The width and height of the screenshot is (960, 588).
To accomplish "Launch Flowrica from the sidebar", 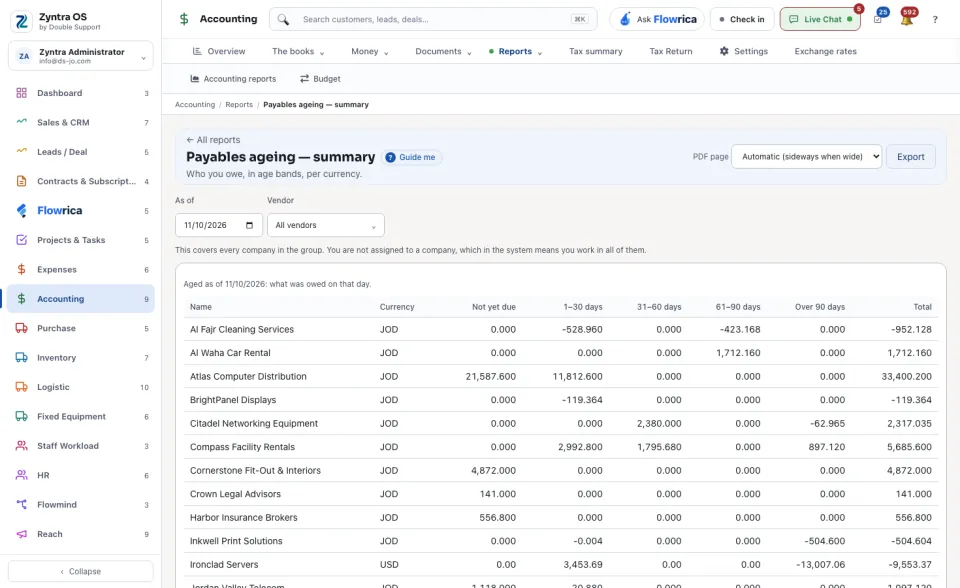I will coord(81,211).
